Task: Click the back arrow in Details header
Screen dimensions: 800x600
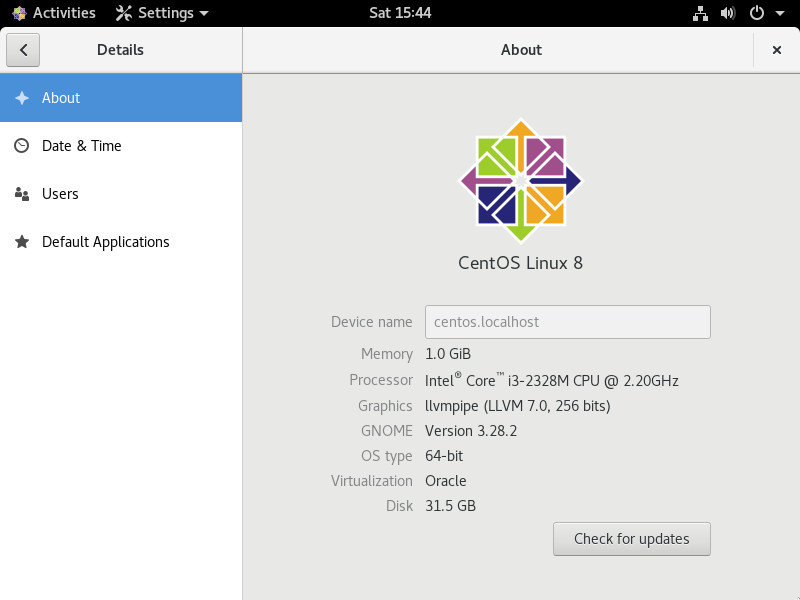Action: pos(23,50)
